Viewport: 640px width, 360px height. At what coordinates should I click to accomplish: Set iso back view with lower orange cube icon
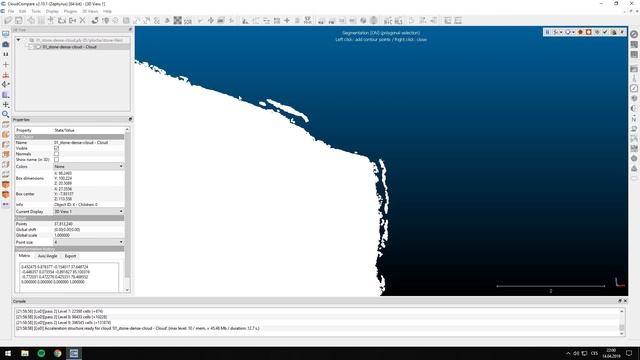click(6, 194)
